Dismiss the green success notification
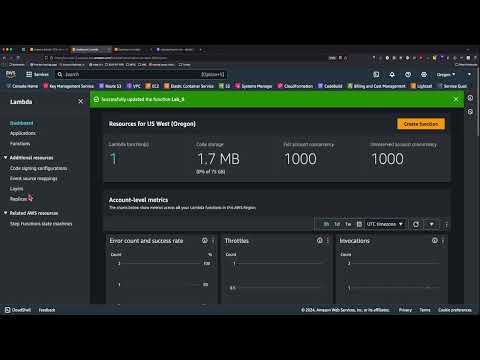This screenshot has width=480, height=360. (456, 99)
